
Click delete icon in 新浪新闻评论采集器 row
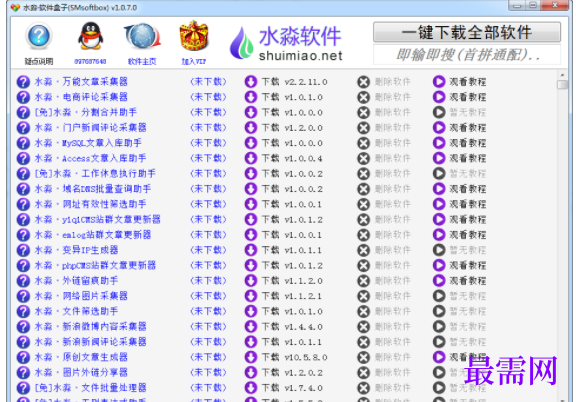pyautogui.click(x=363, y=342)
